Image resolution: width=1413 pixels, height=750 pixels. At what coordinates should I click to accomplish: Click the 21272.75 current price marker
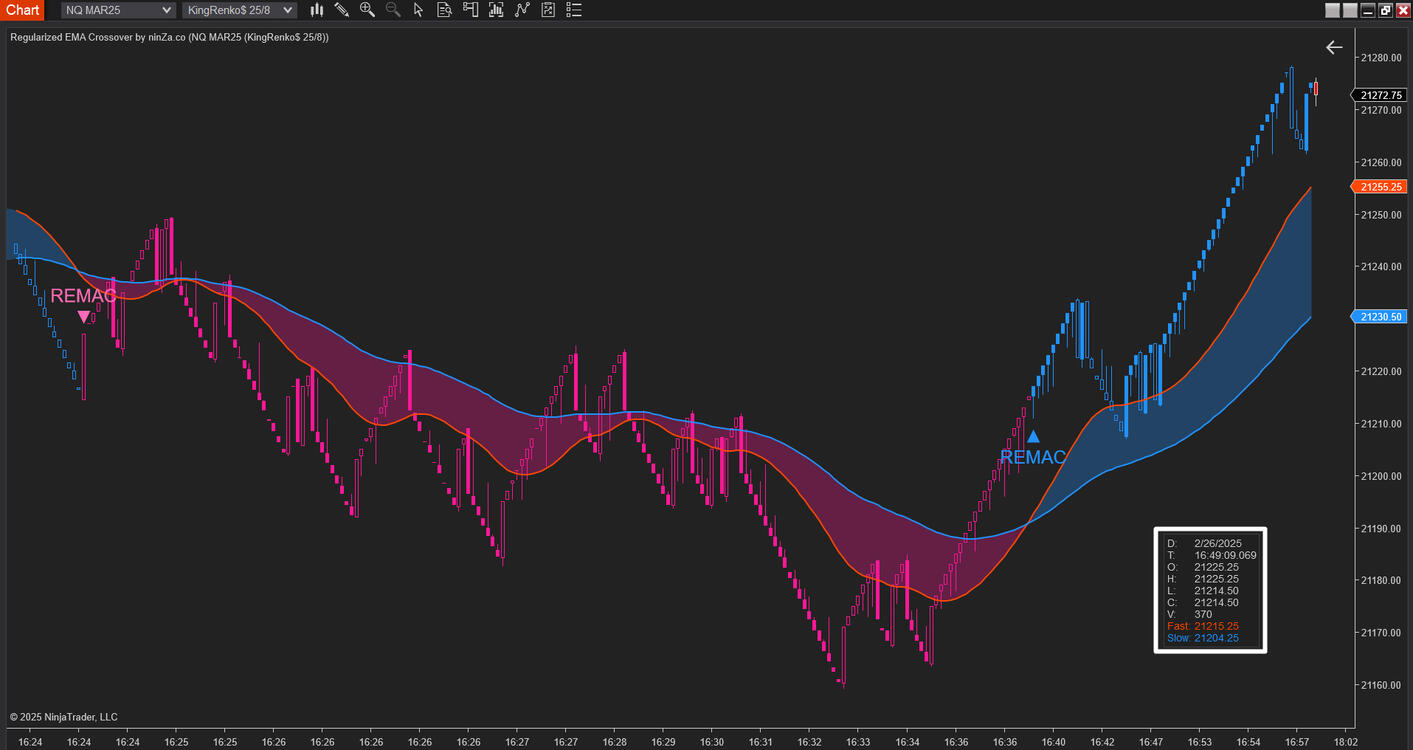[1381, 95]
